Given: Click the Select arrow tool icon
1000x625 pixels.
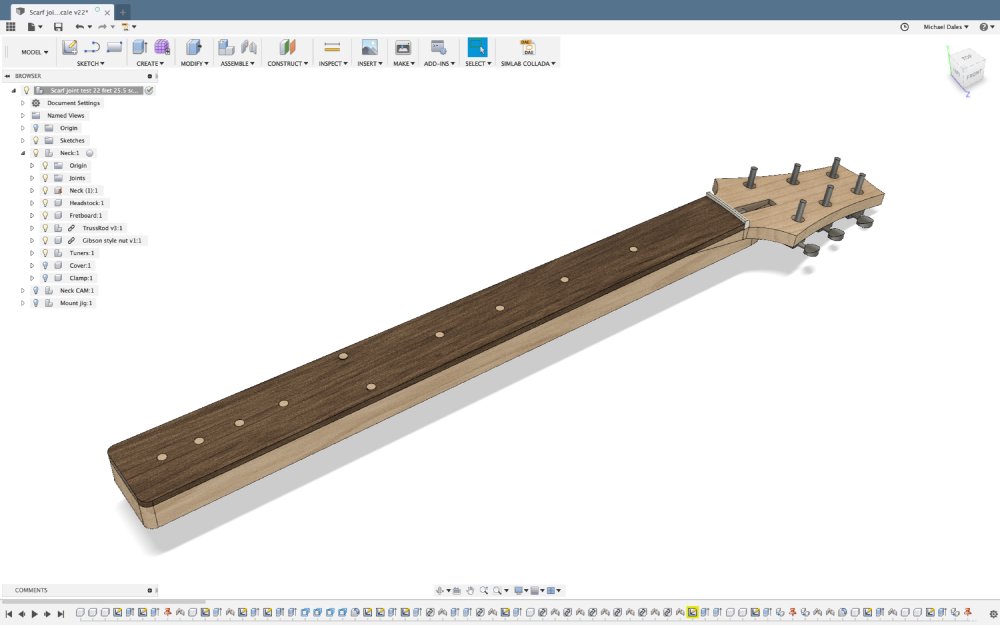Looking at the screenshot, I should click(477, 47).
